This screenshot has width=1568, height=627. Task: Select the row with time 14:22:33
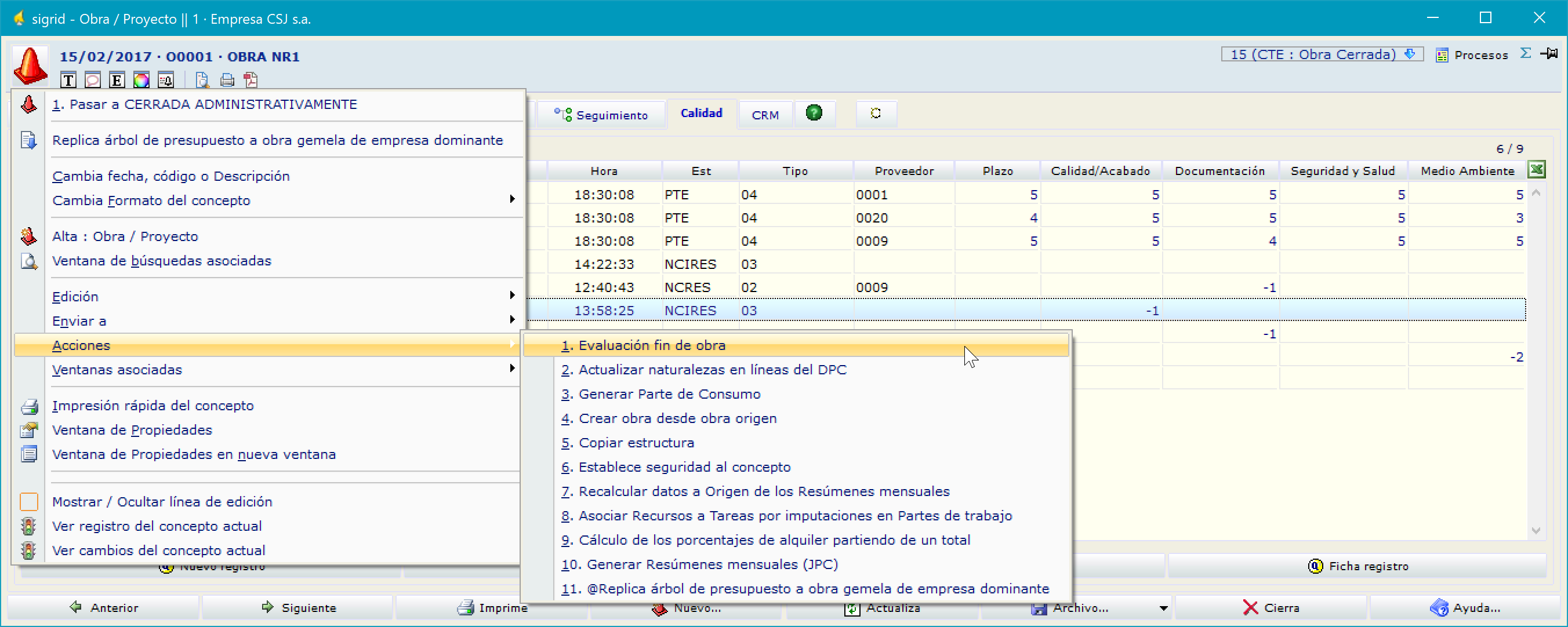coord(1026,264)
